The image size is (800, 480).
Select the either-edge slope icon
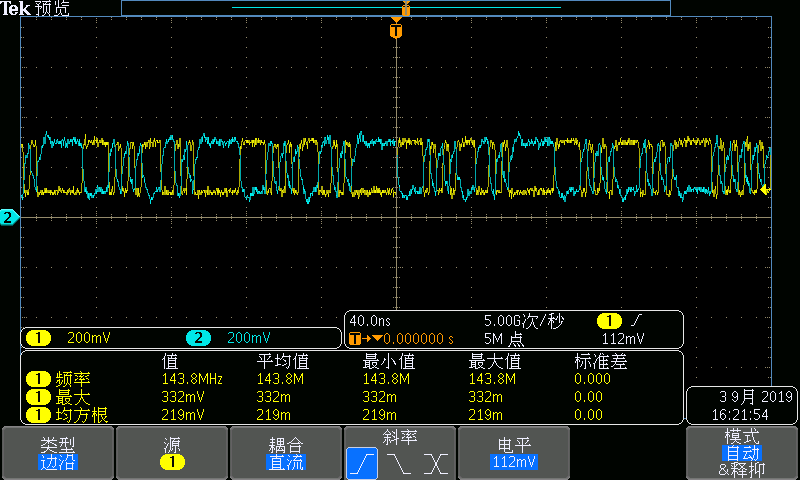tap(436, 464)
